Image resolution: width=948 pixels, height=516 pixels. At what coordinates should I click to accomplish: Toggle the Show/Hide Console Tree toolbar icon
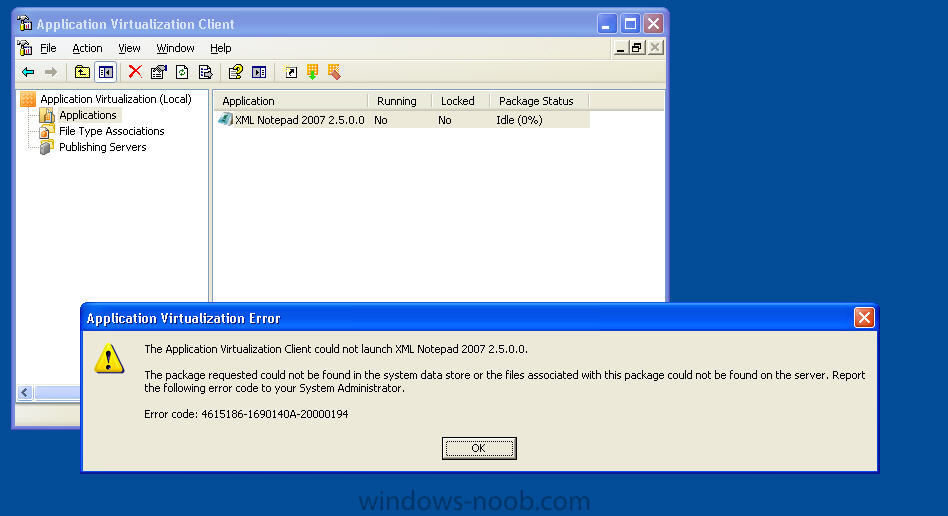(x=106, y=72)
